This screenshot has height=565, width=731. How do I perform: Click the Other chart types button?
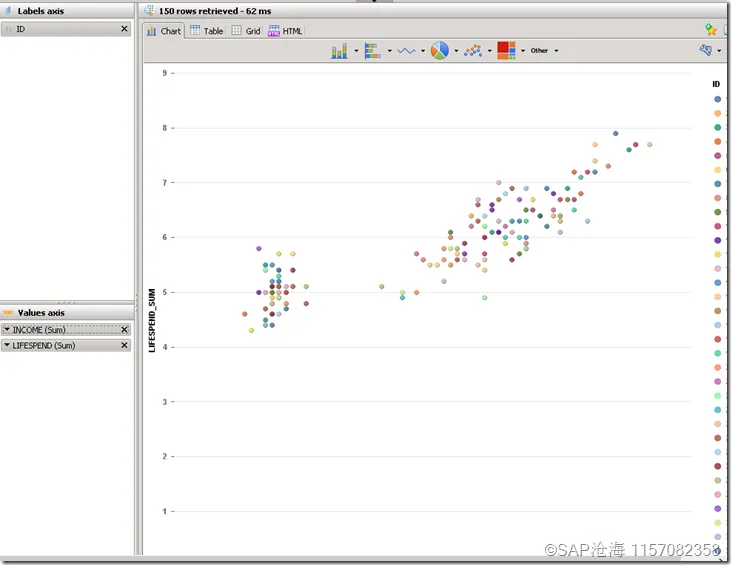click(x=539, y=50)
